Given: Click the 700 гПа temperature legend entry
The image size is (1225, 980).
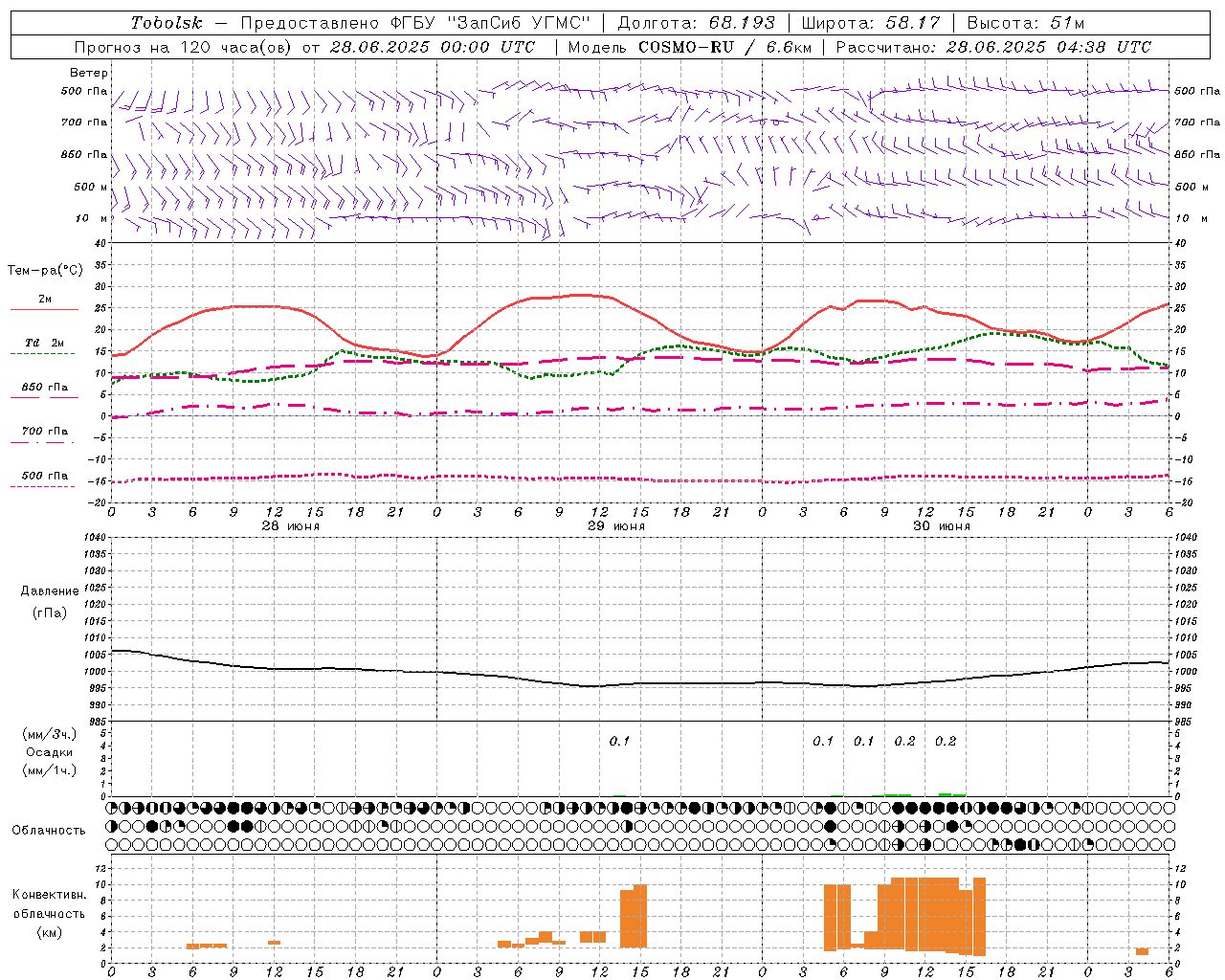Looking at the screenshot, I should pos(44,432).
